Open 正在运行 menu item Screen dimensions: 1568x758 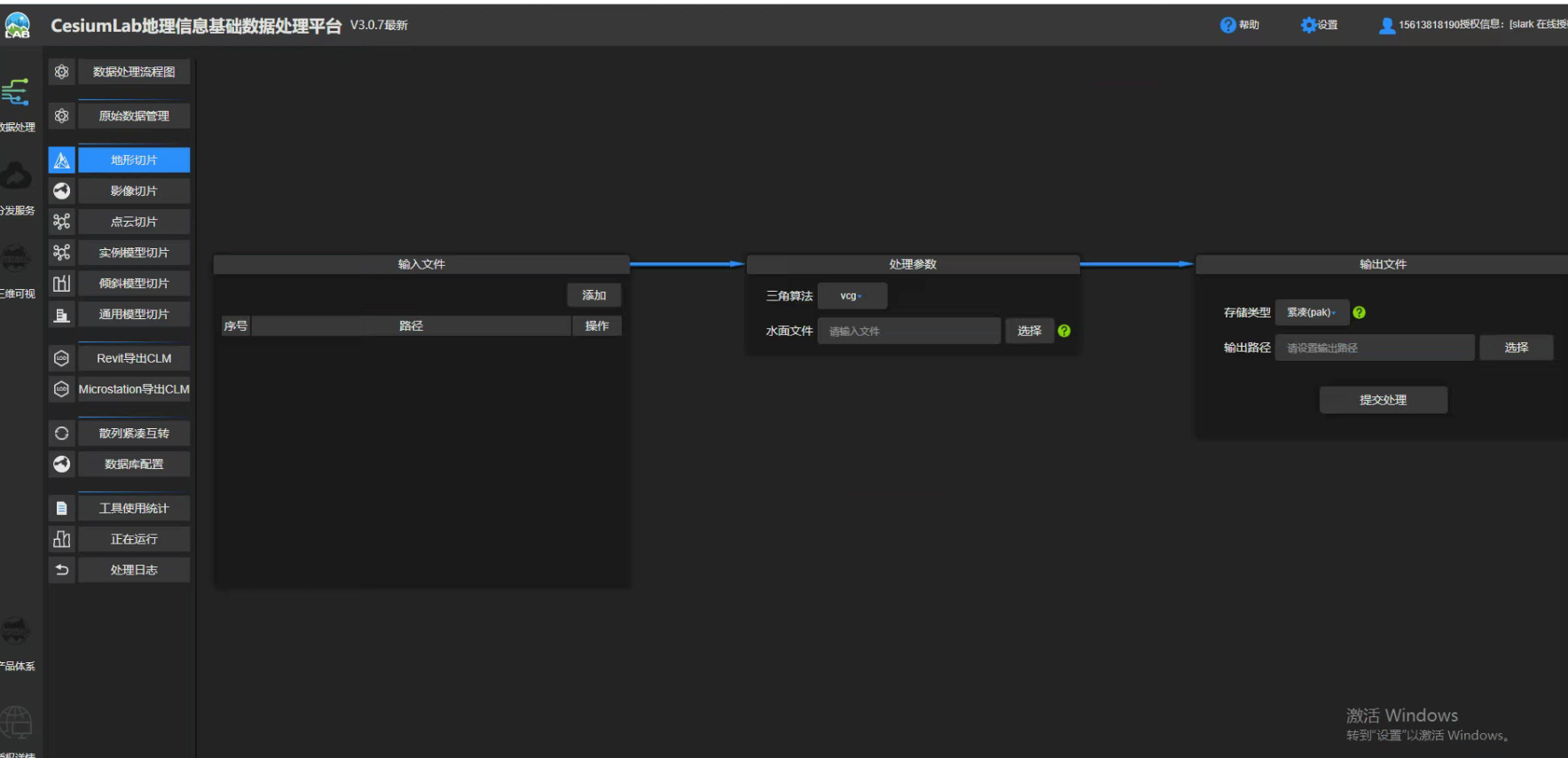coord(134,539)
